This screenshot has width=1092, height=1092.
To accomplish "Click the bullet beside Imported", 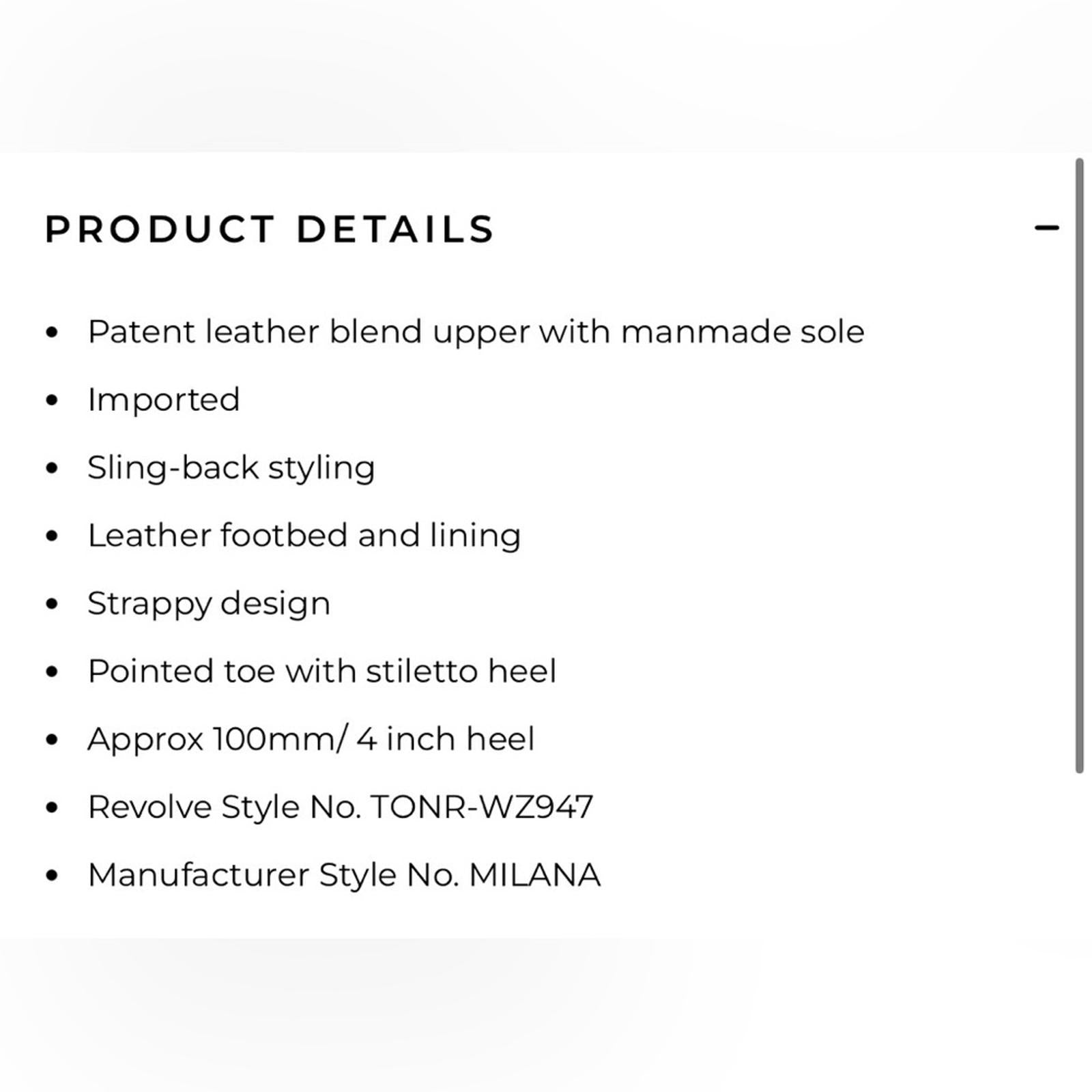I will (x=51, y=400).
